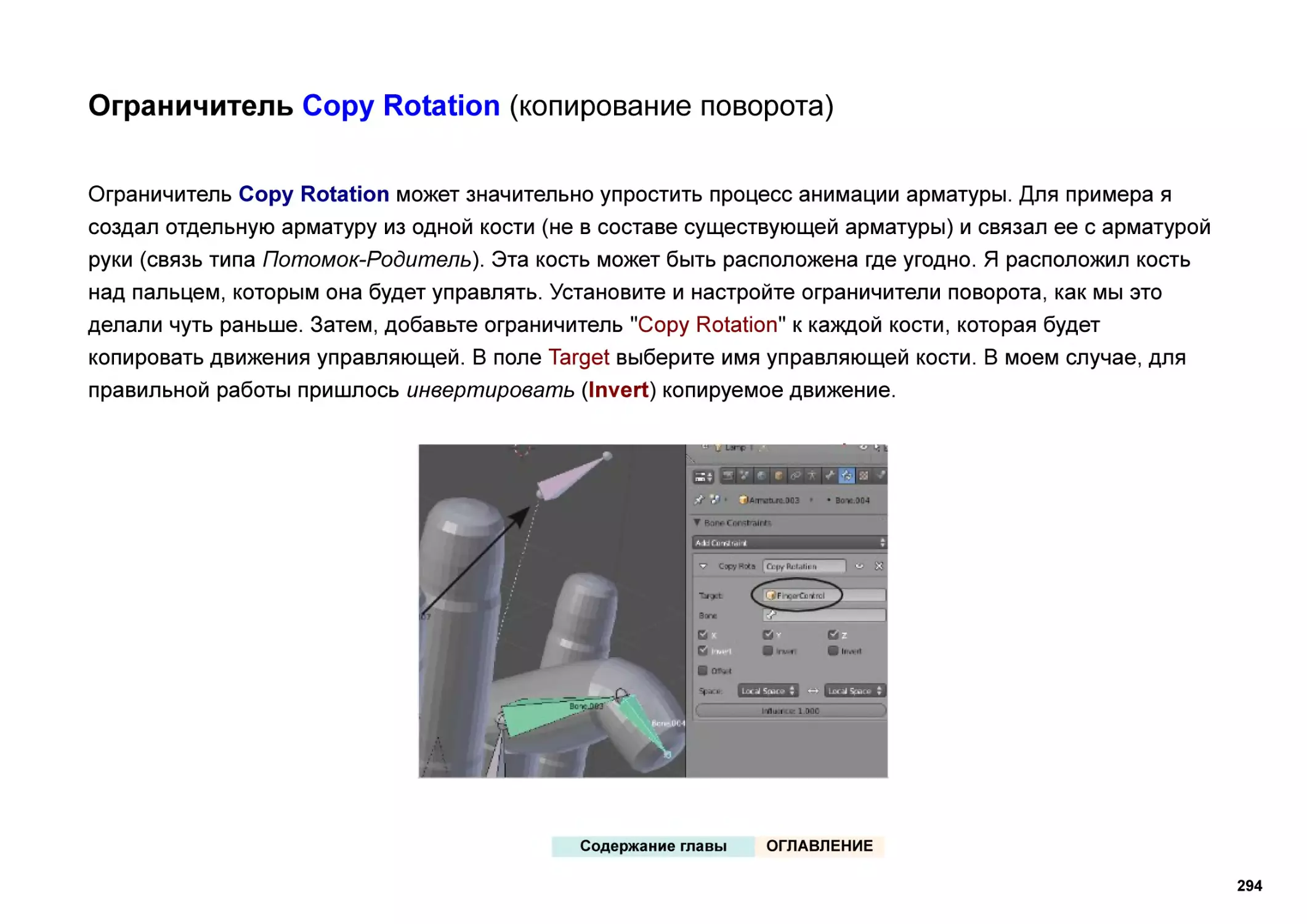Uncheck Invert under the X axis

pyautogui.click(x=703, y=650)
